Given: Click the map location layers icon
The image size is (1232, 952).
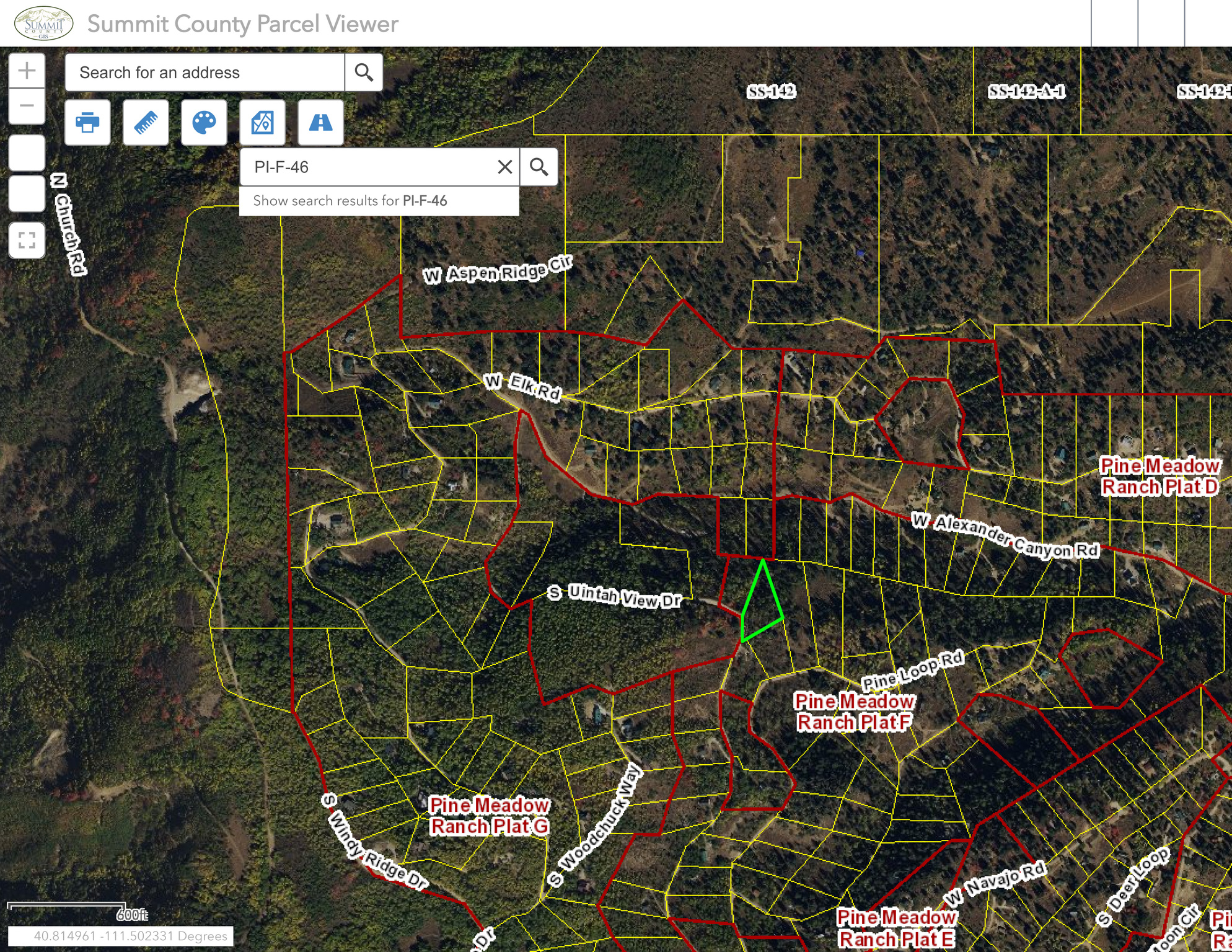Looking at the screenshot, I should coord(262,123).
